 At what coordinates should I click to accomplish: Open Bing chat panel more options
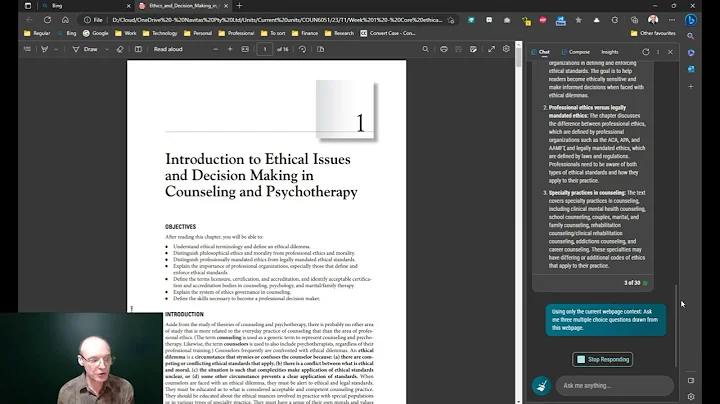(658, 52)
